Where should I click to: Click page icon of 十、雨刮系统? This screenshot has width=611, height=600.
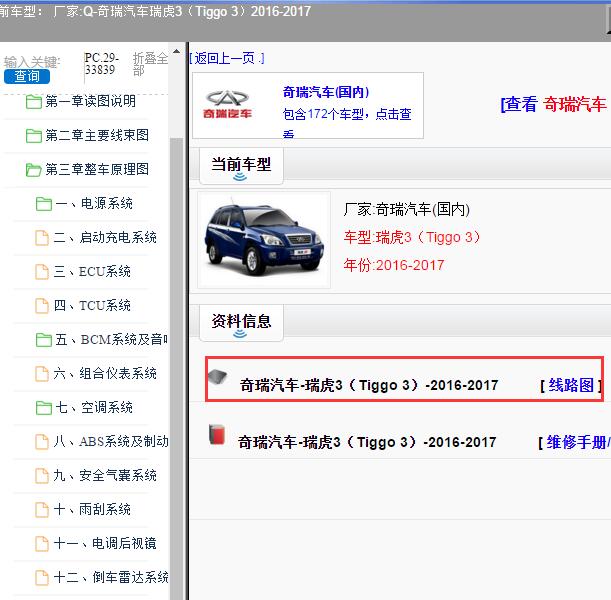tap(42, 510)
